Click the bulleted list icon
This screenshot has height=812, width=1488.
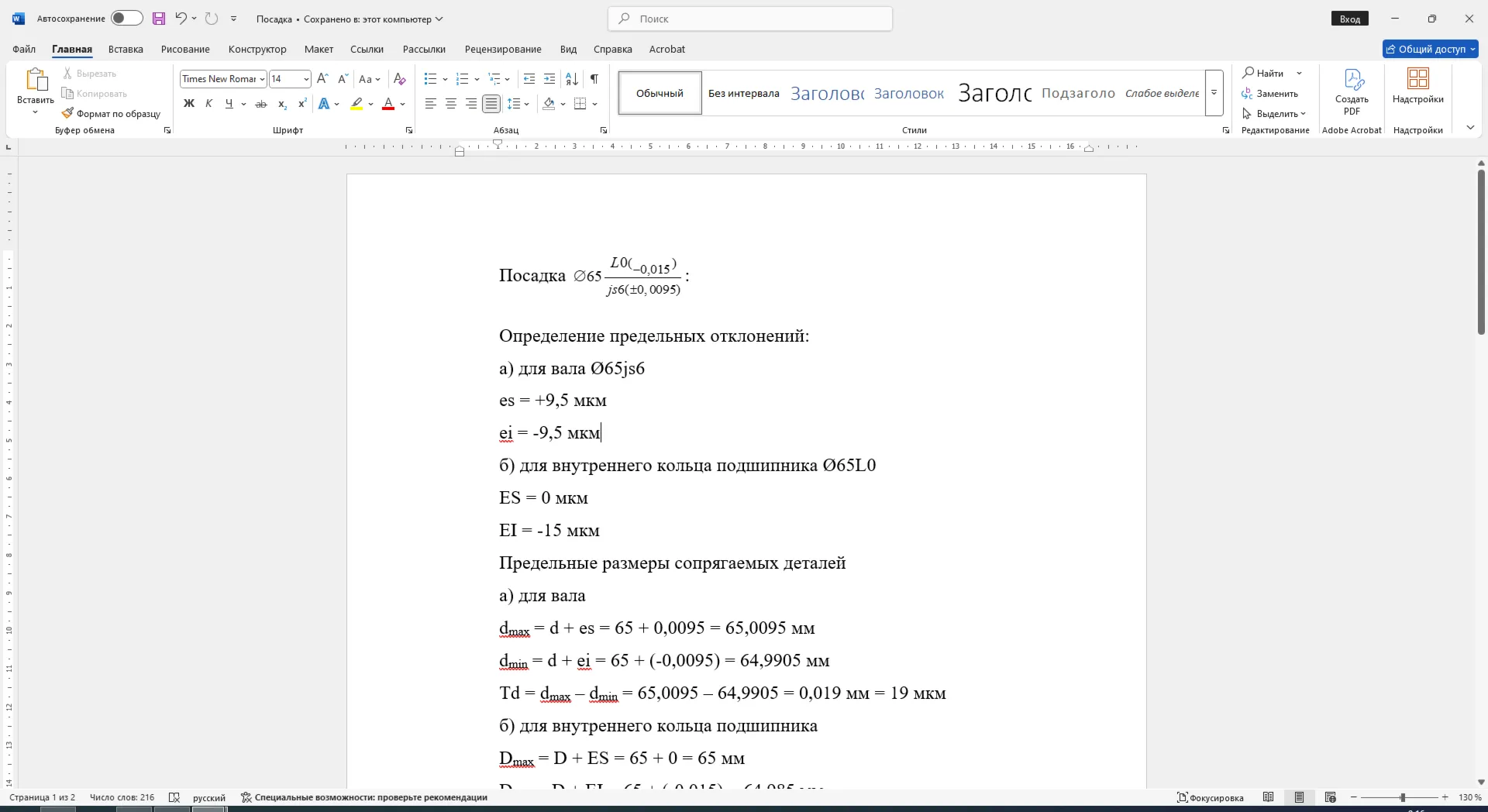click(431, 79)
